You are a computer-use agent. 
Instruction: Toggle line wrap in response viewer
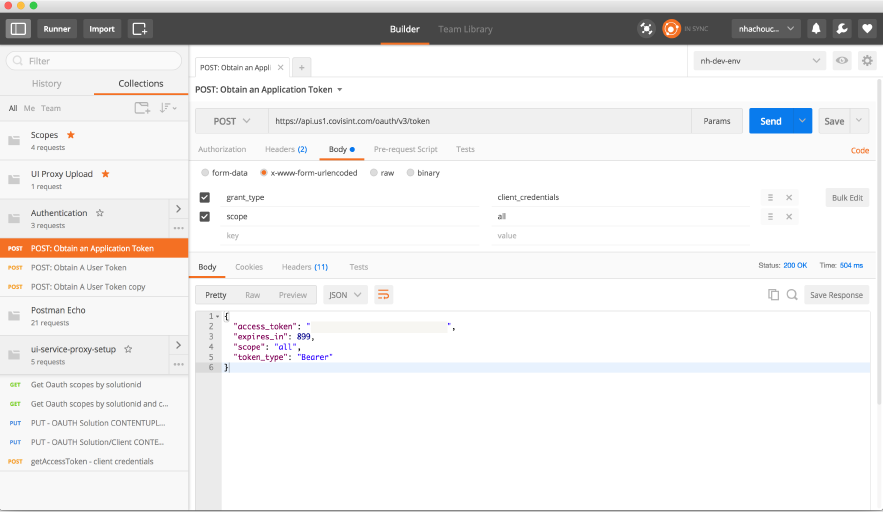[384, 295]
